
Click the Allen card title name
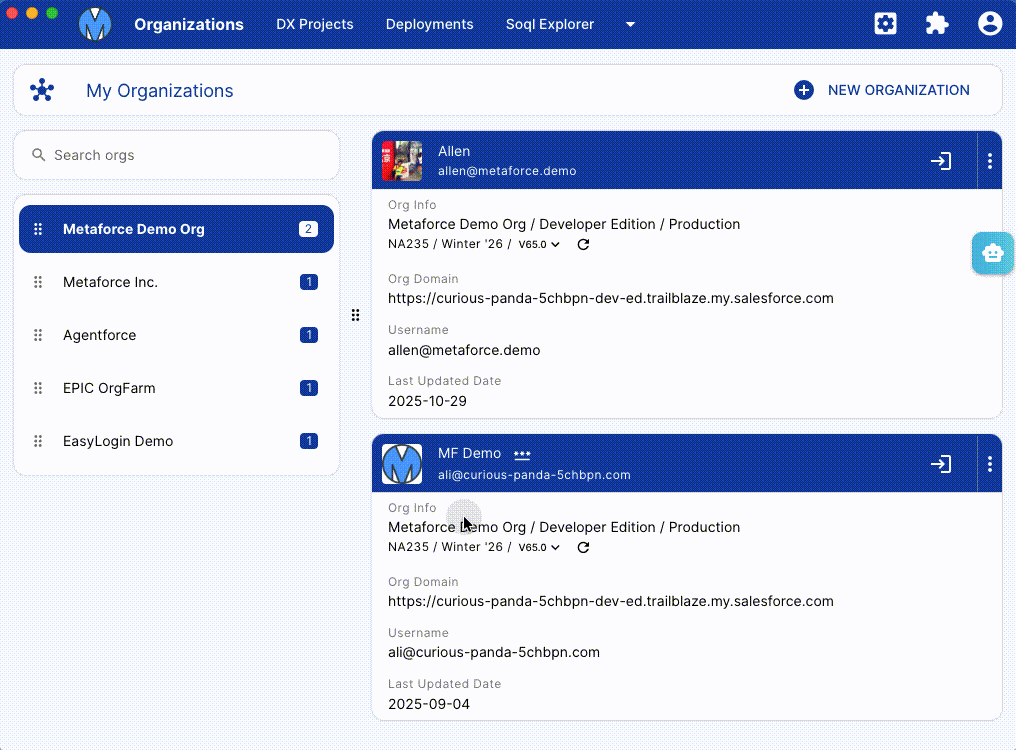(x=454, y=151)
